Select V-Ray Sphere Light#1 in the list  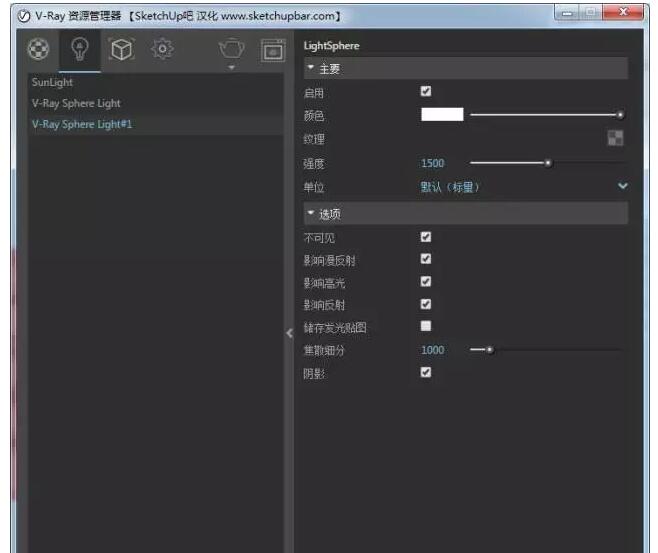pyautogui.click(x=156, y=124)
